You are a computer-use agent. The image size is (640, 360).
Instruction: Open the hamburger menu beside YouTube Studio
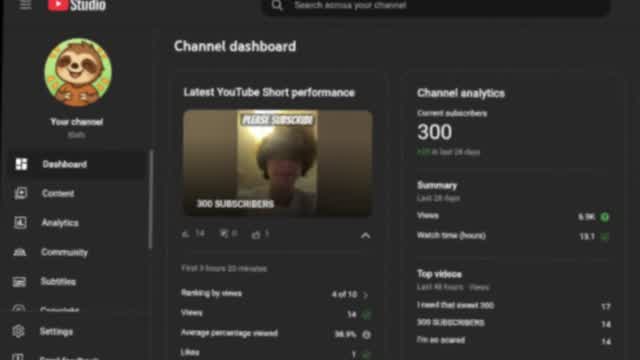(x=25, y=5)
